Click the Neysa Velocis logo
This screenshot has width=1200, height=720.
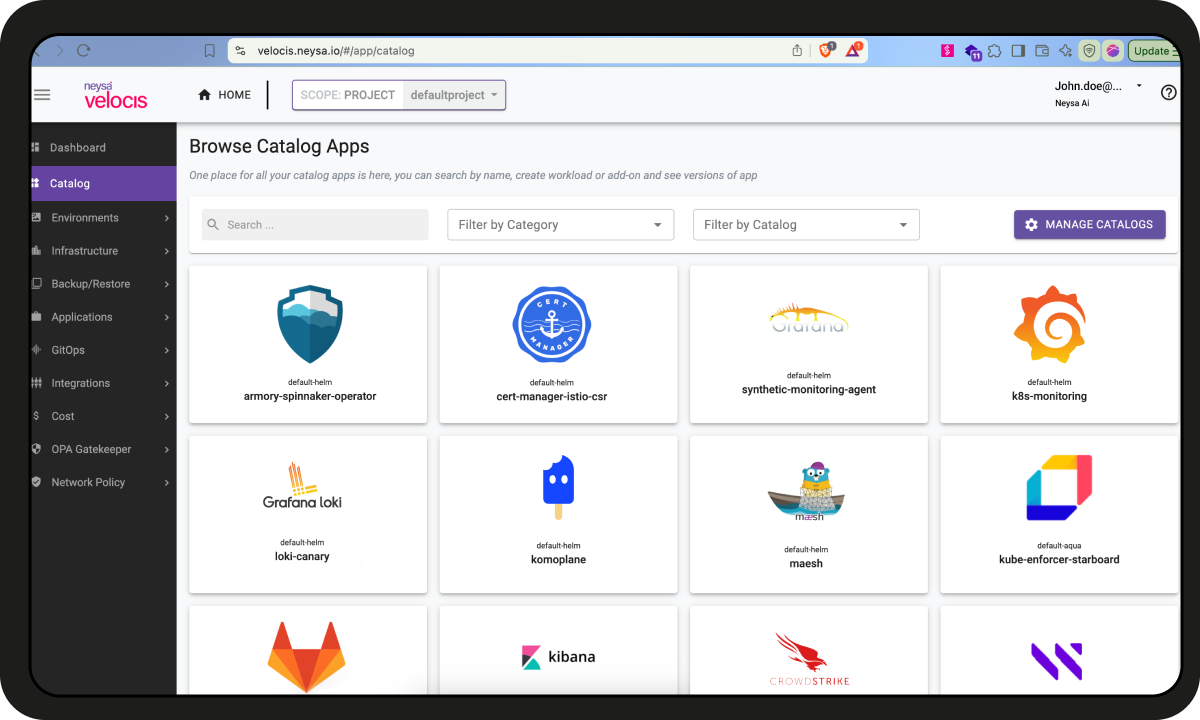tap(115, 95)
